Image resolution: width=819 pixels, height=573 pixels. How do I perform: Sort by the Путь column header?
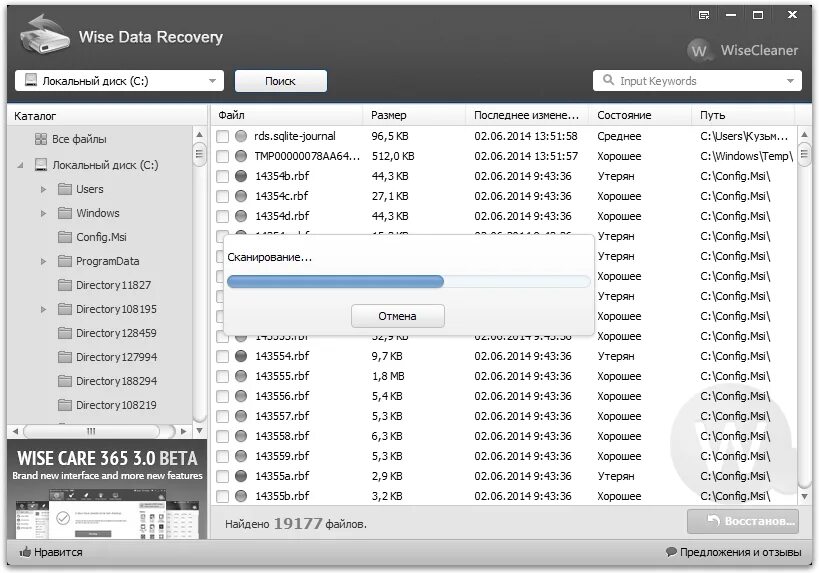click(743, 115)
